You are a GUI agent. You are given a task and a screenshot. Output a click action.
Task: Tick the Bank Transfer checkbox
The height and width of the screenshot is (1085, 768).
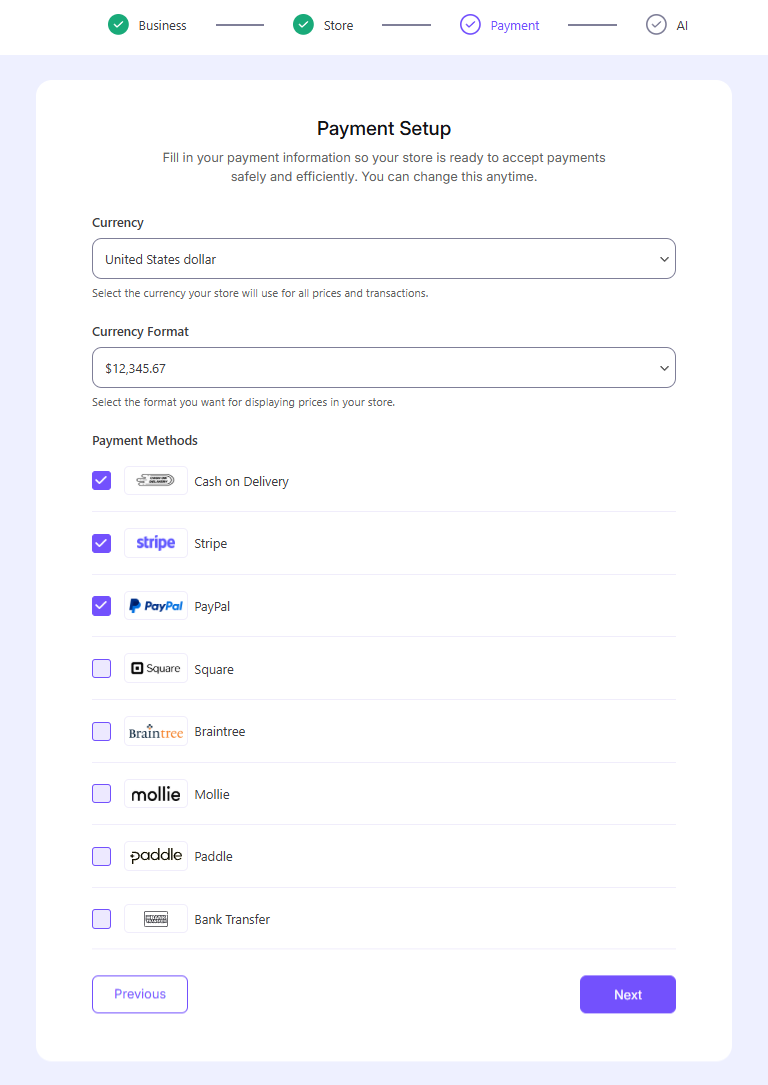pos(102,919)
